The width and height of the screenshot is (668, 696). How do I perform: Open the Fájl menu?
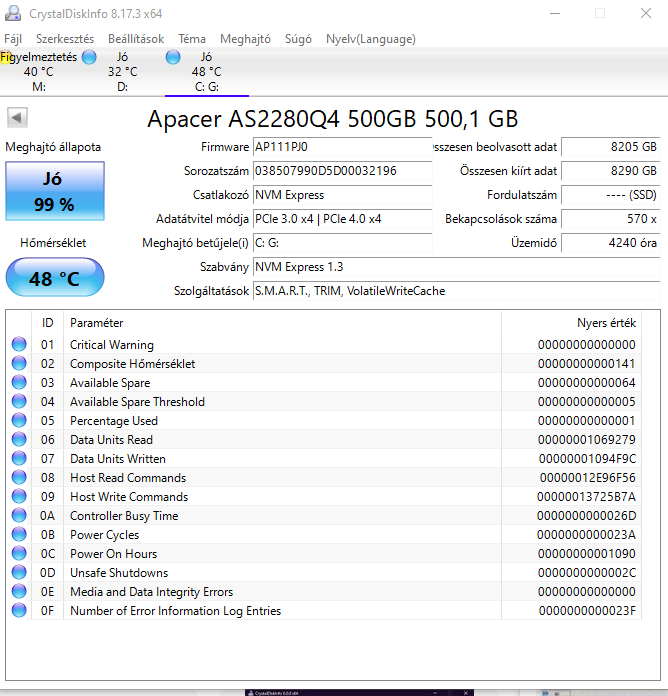click(x=13, y=39)
